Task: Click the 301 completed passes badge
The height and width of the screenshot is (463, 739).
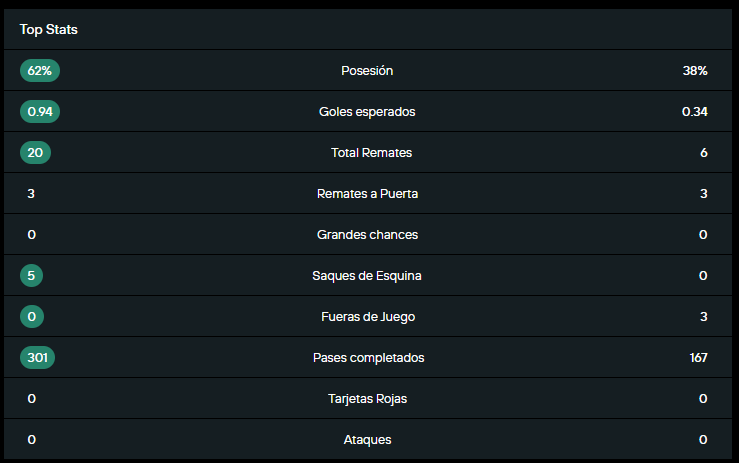Action: pos(37,358)
